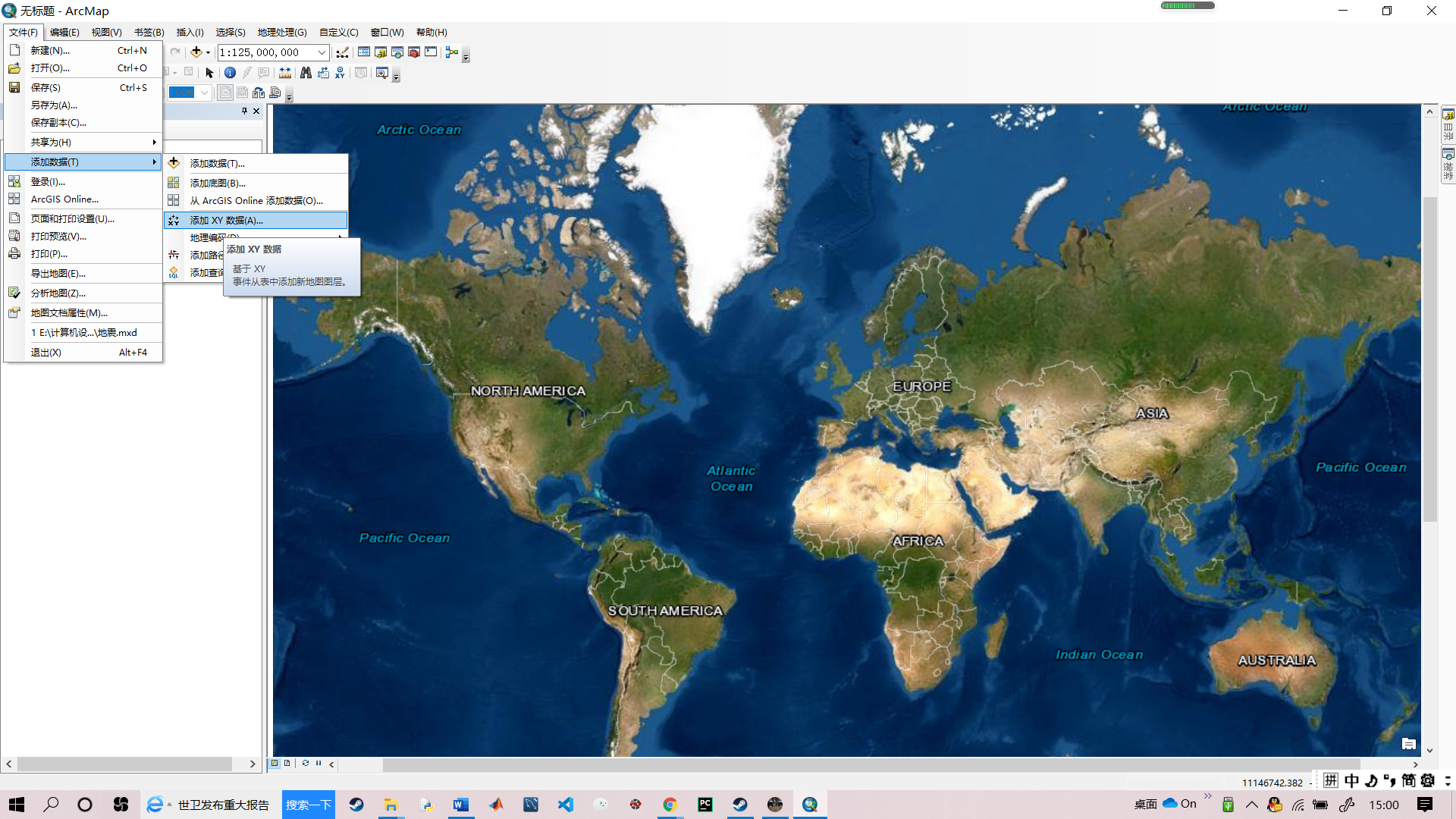Open the Go To XY tool
Image resolution: width=1456 pixels, height=819 pixels.
click(340, 73)
